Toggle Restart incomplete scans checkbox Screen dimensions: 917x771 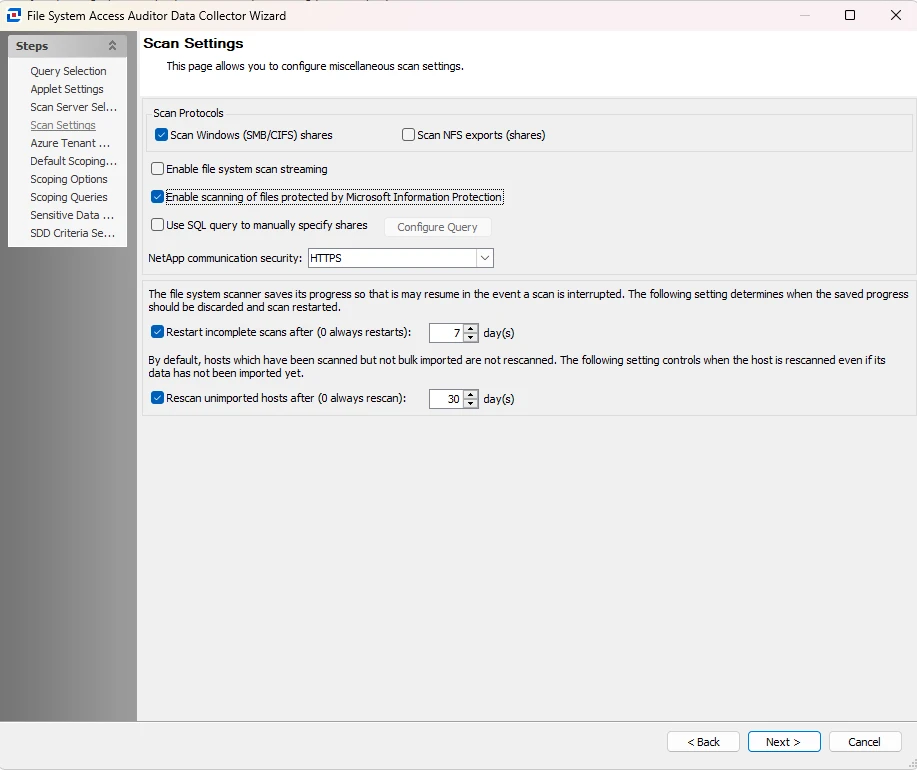pos(157,332)
